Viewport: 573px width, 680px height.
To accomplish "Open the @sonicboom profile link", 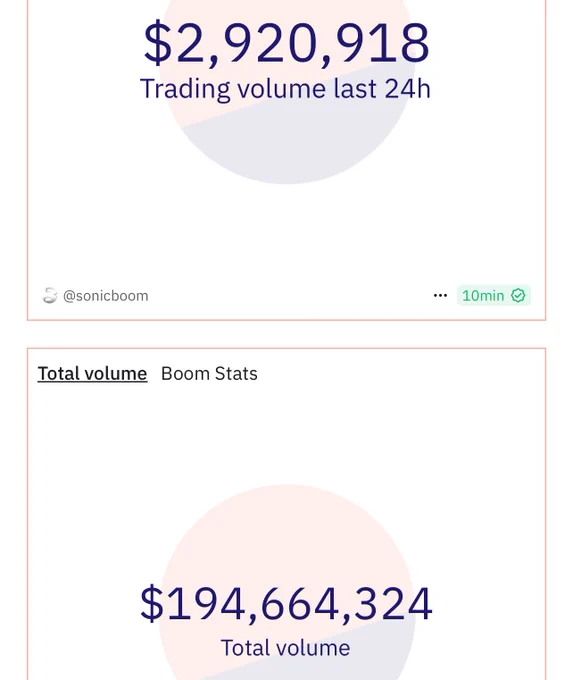I will pos(105,296).
